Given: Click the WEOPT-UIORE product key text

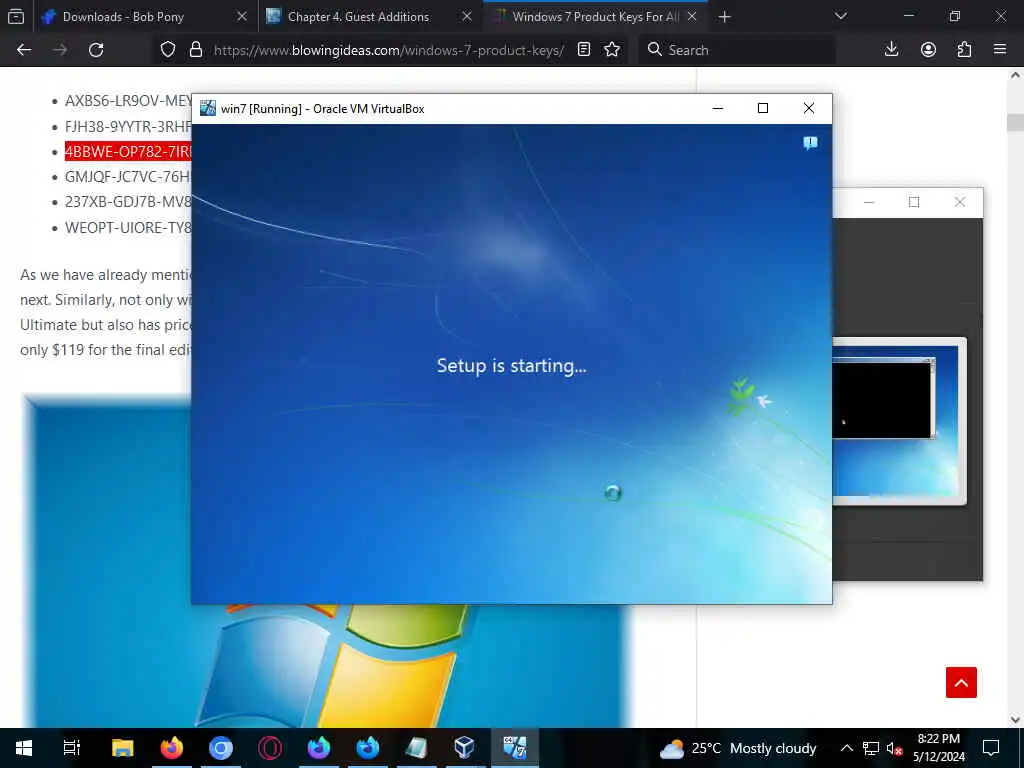Looking at the screenshot, I should tap(128, 227).
